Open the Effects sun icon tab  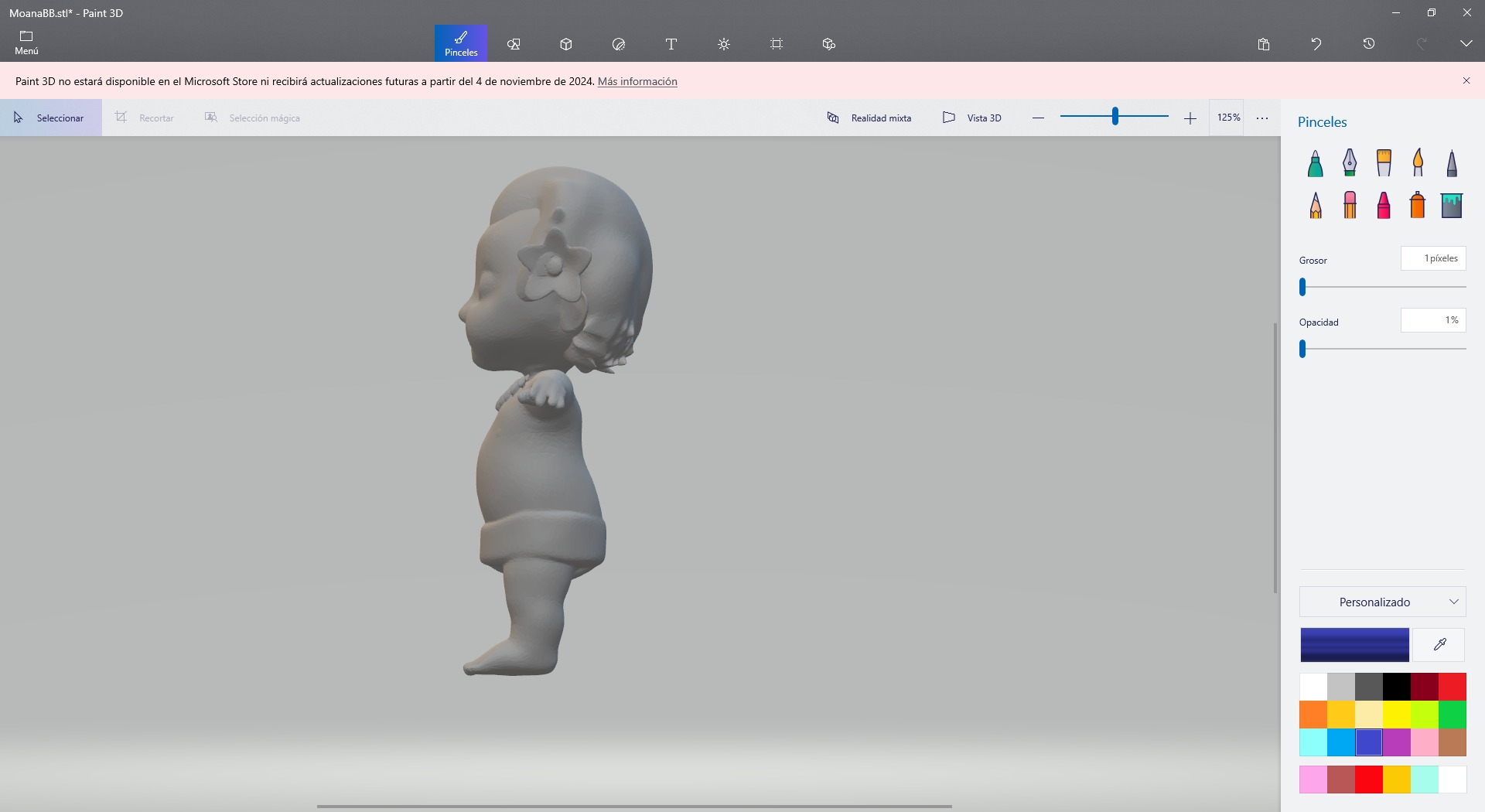point(724,44)
